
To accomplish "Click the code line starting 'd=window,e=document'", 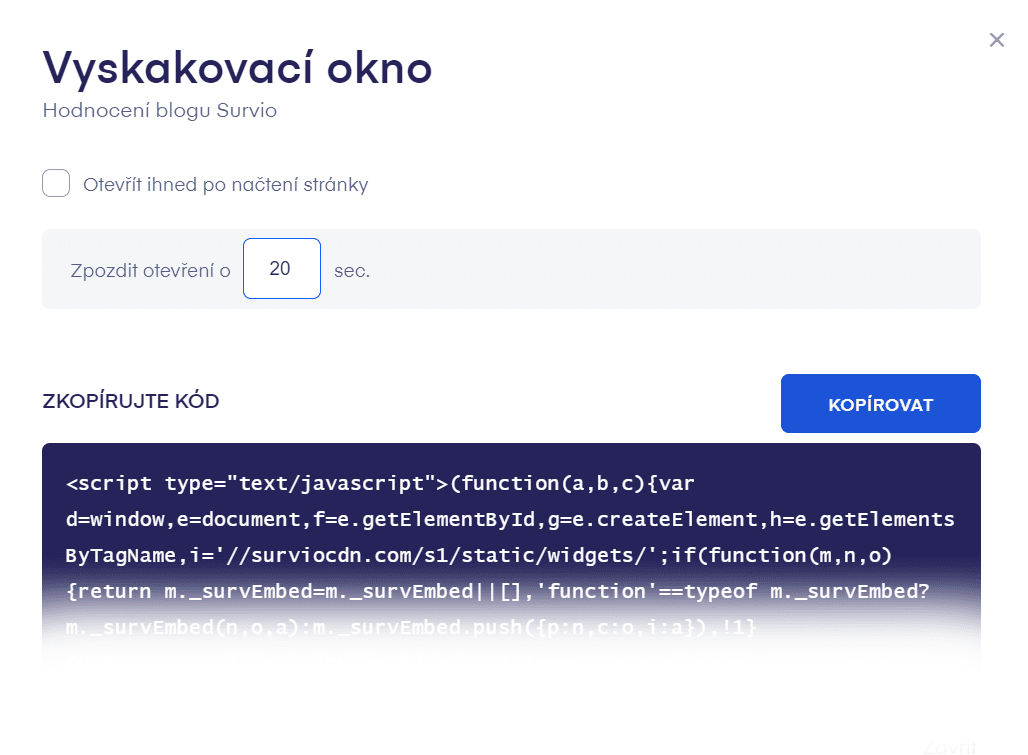I will (510, 520).
